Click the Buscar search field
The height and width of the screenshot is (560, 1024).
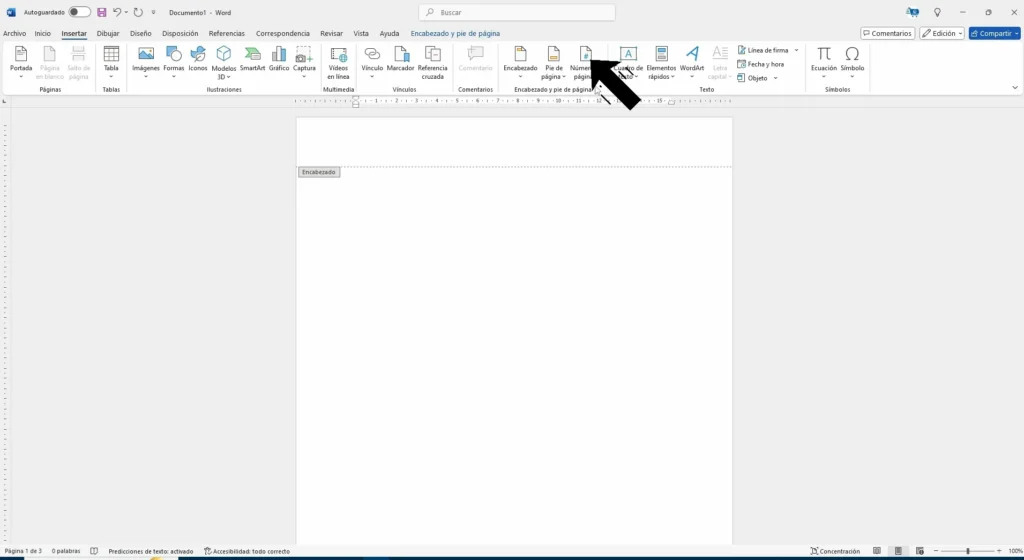pos(517,12)
